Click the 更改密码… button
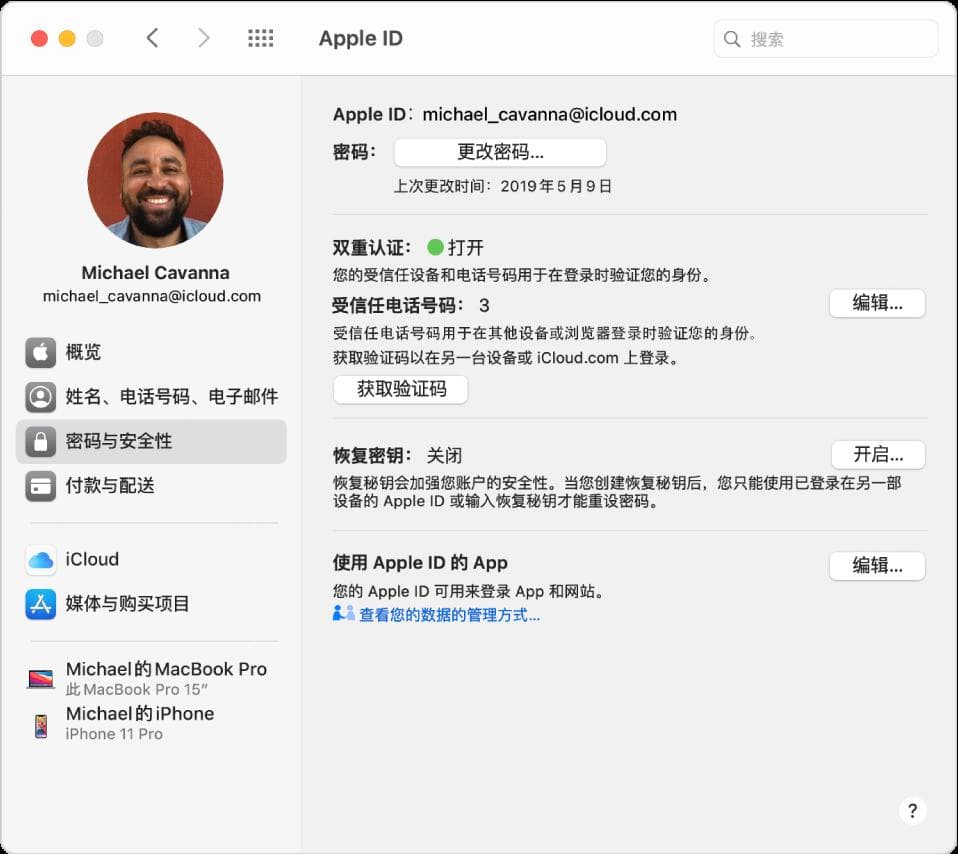Screen dimensions: 958x854 [500, 152]
